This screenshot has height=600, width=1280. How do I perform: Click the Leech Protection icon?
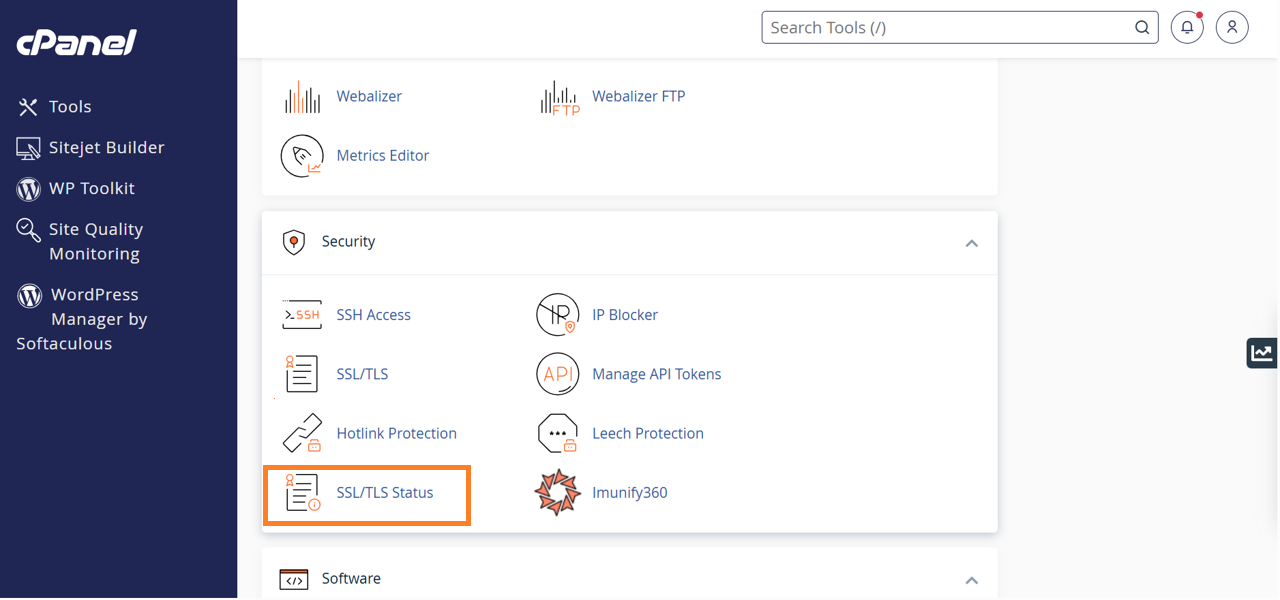pos(558,434)
